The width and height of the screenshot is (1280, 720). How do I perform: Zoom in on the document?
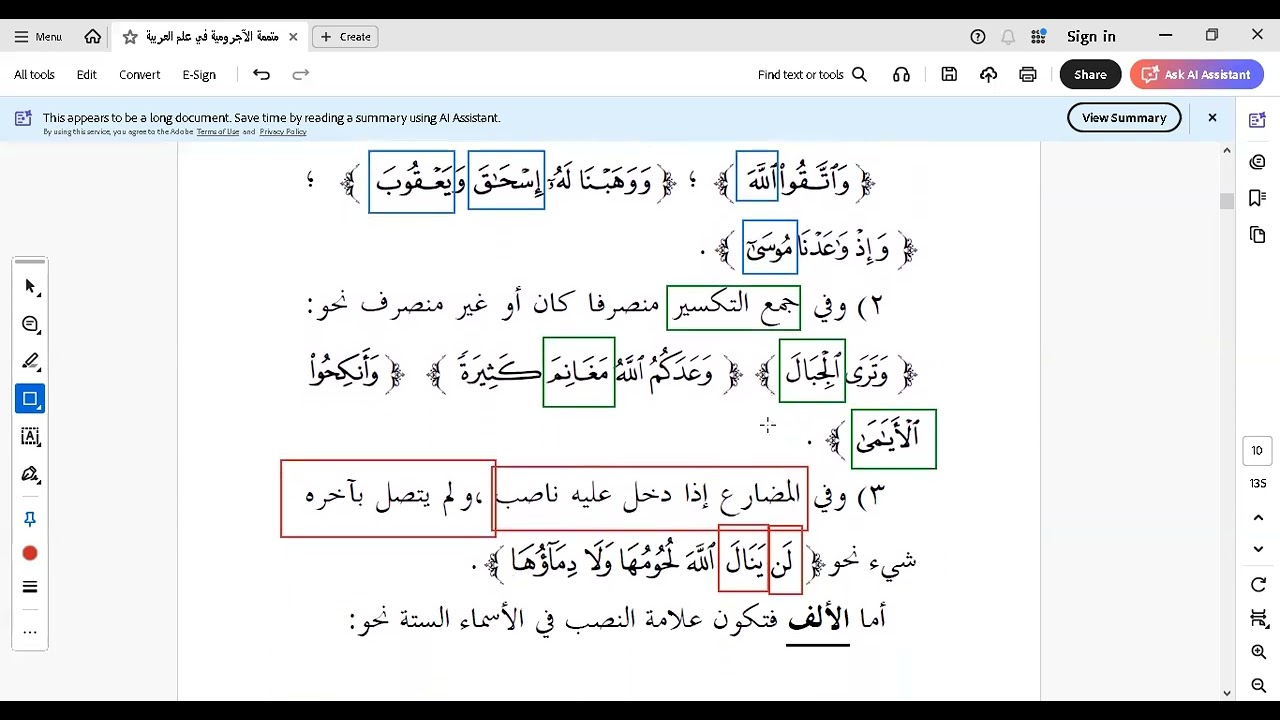click(x=1258, y=652)
